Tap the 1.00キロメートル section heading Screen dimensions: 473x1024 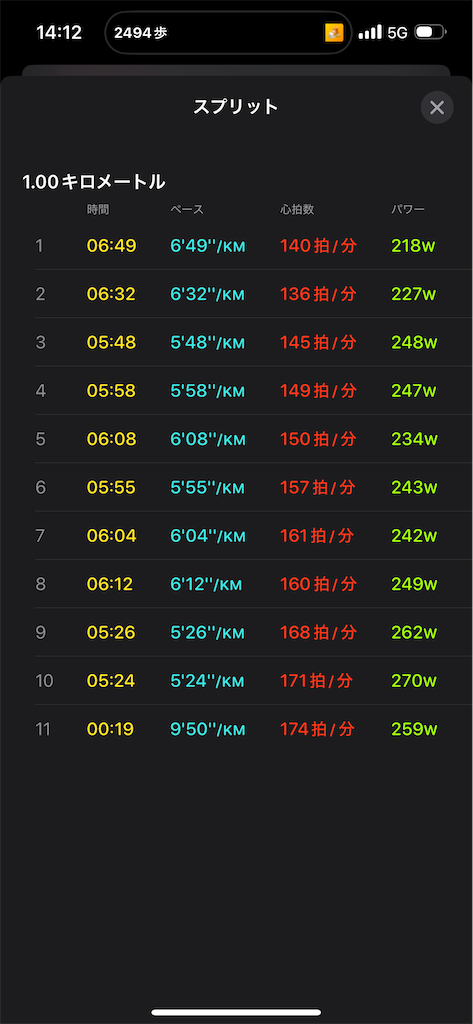click(93, 182)
